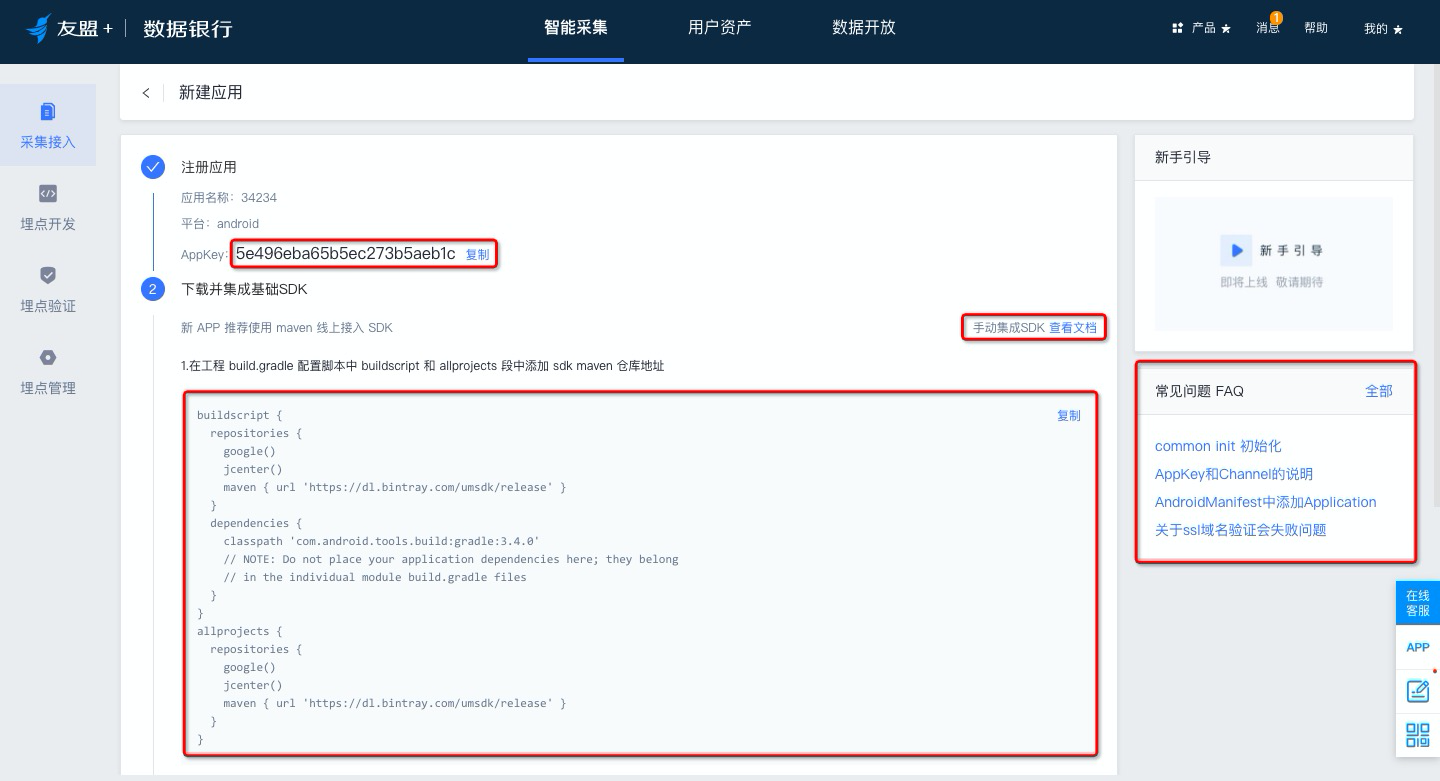
Task: Click the APP floating button
Action: pos(1418,647)
